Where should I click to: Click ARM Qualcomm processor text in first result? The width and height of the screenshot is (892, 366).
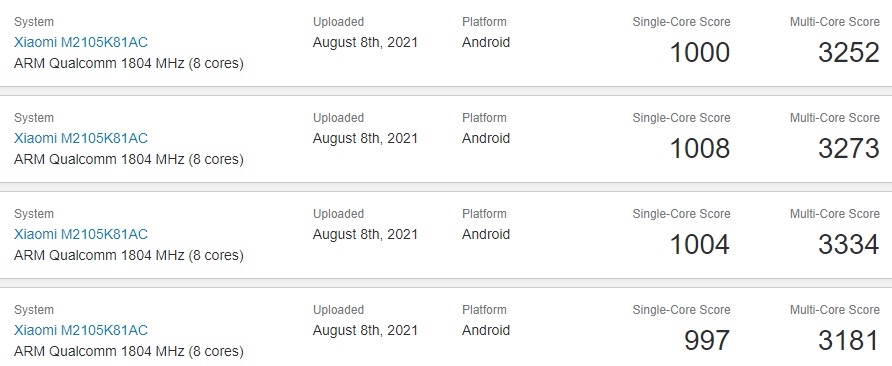click(129, 64)
